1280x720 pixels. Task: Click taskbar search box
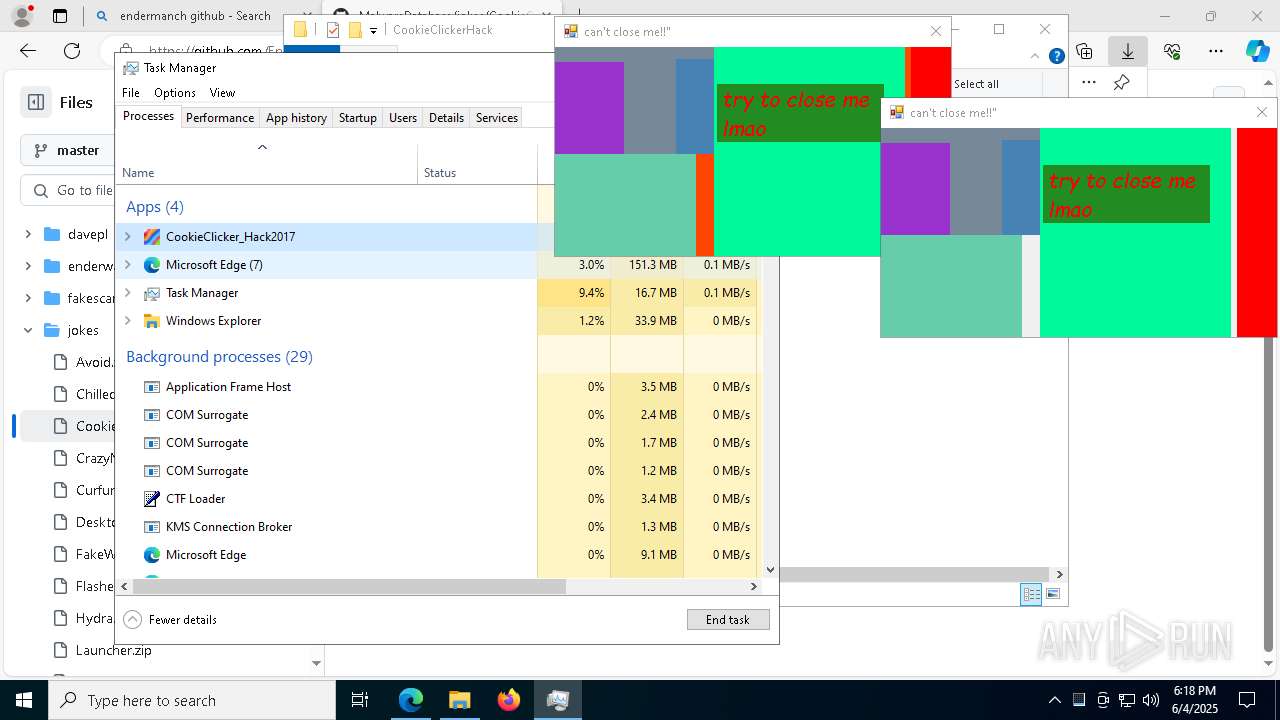(192, 700)
